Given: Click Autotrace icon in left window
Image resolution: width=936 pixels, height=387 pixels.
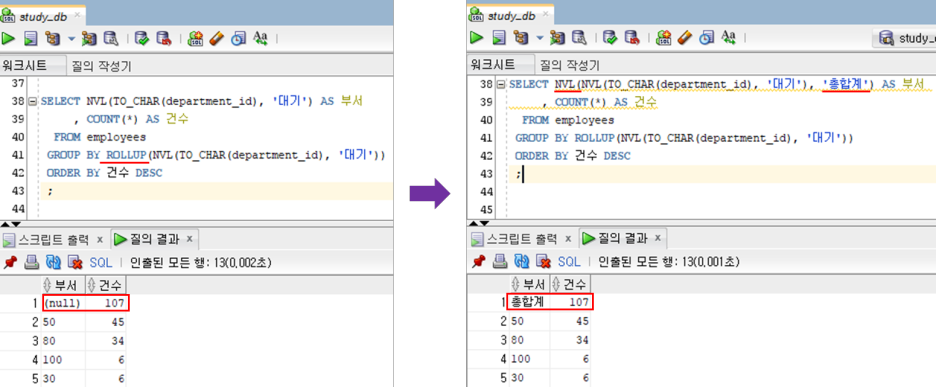Looking at the screenshot, I should click(90, 39).
